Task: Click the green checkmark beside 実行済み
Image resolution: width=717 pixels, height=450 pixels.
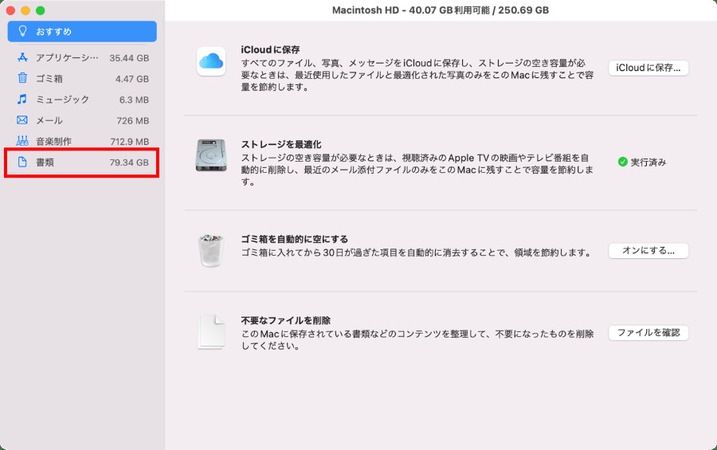Action: coord(622,161)
